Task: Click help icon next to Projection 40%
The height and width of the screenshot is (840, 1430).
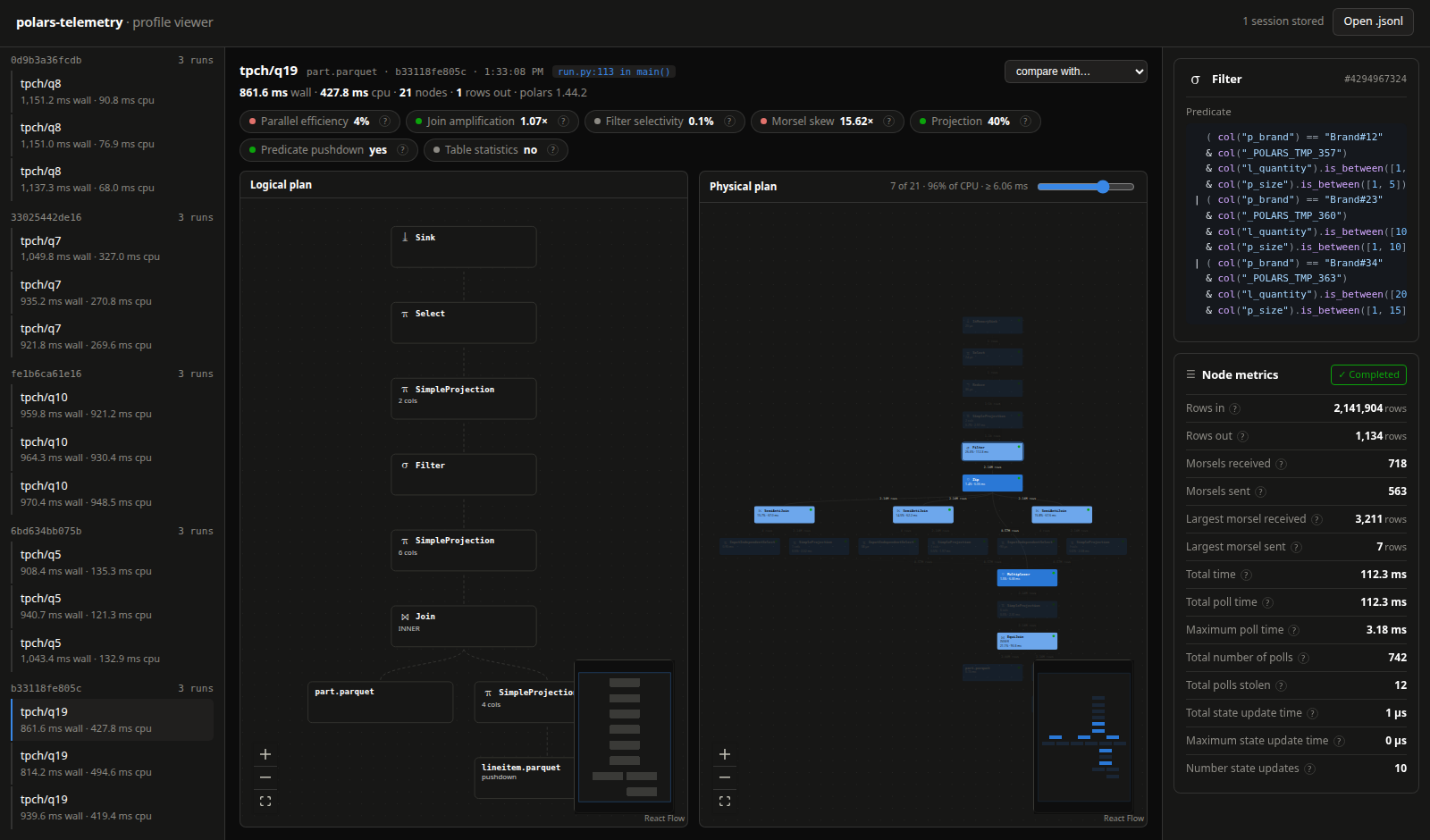Action: coord(1025,122)
